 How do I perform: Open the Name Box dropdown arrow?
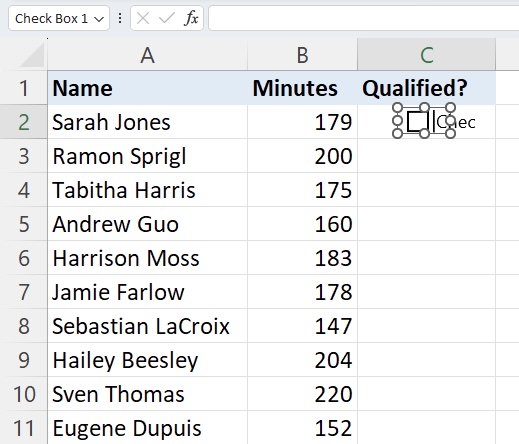pos(99,19)
